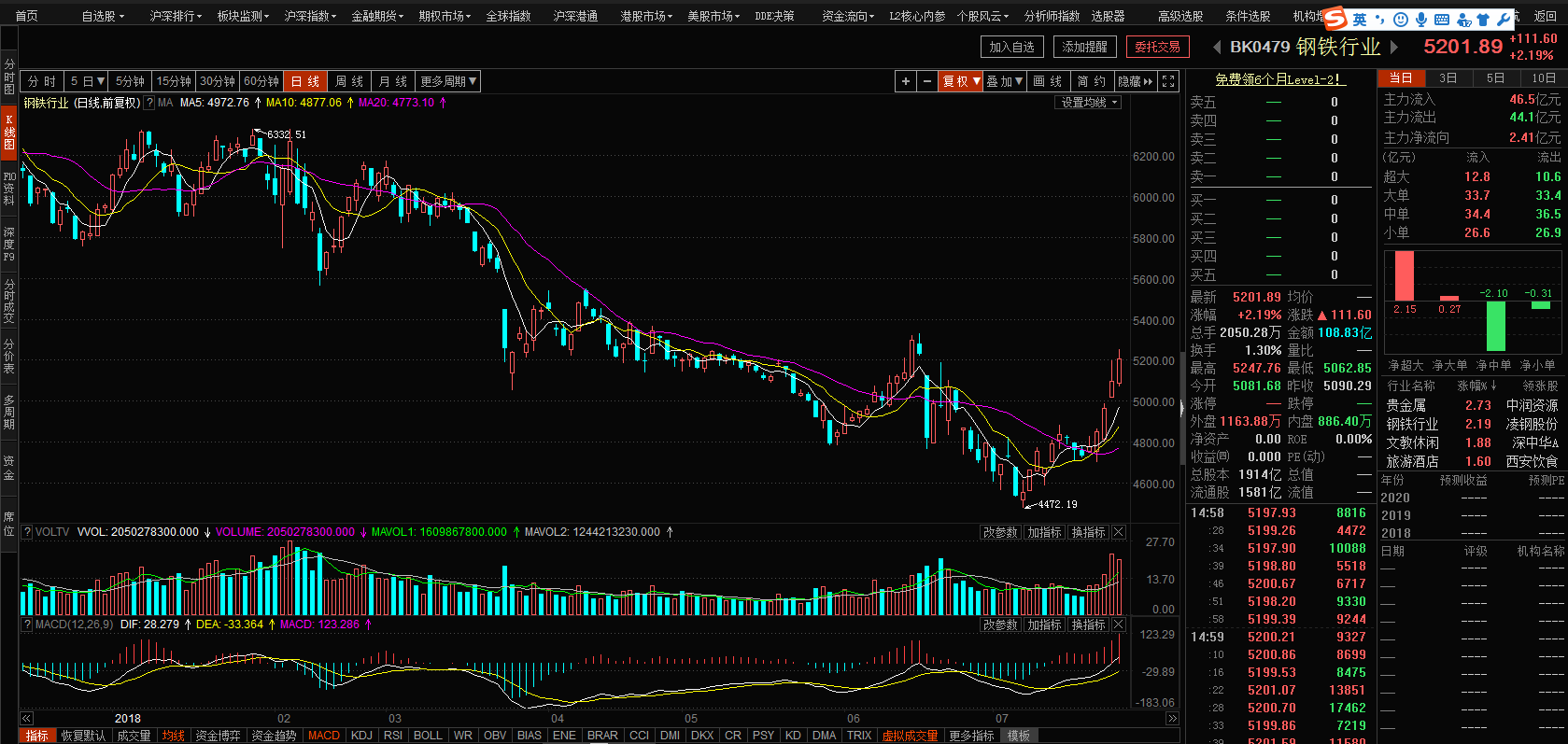Toggle Sogou punctuation mode icon

pyautogui.click(x=1379, y=20)
